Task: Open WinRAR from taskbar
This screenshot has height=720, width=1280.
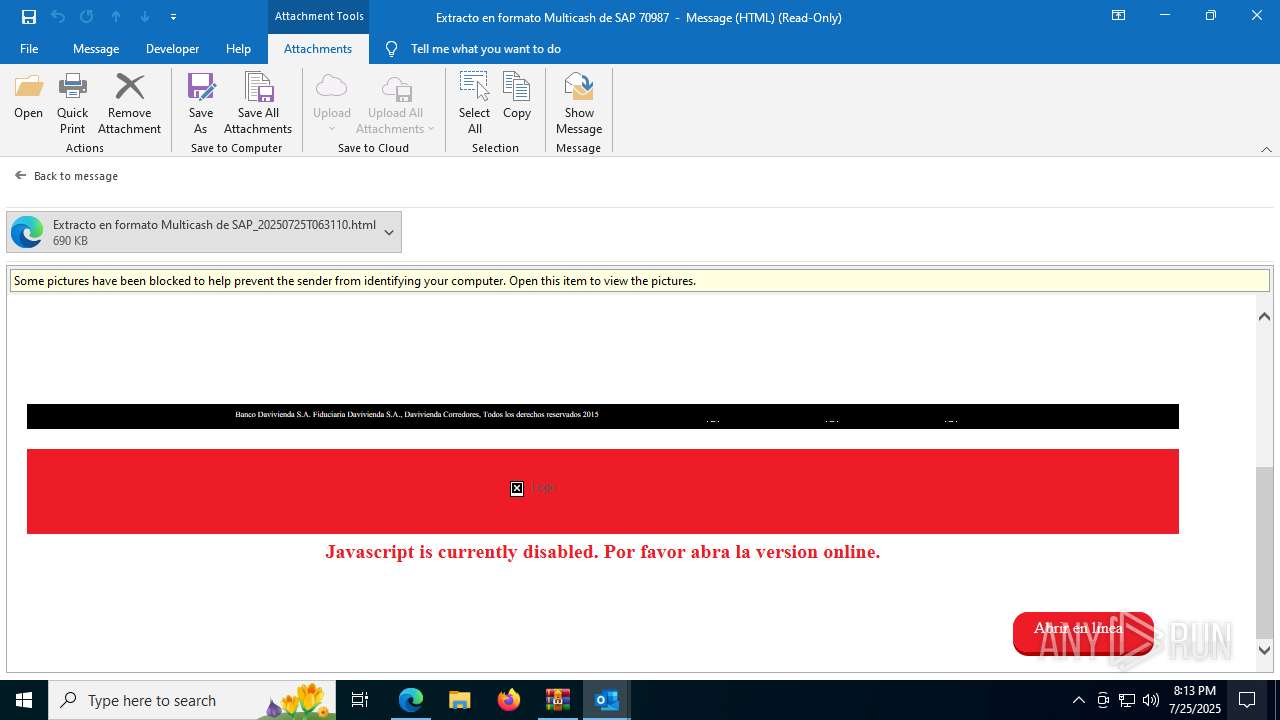Action: tap(558, 700)
